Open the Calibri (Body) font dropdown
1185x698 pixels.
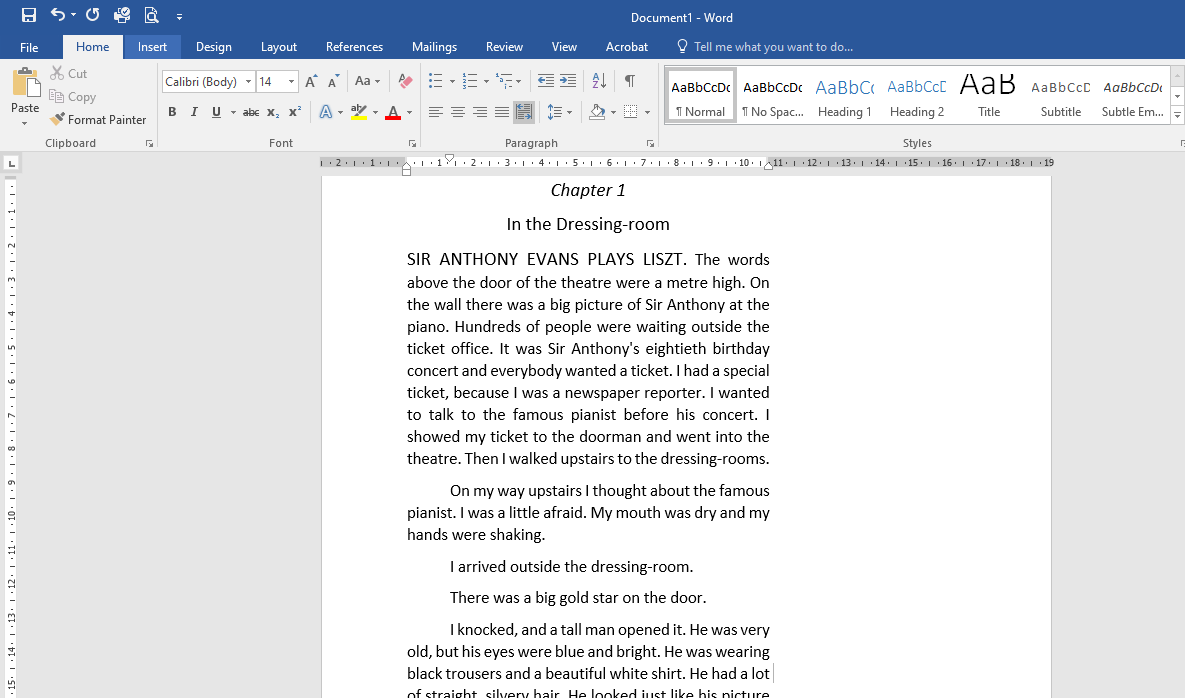[x=248, y=82]
